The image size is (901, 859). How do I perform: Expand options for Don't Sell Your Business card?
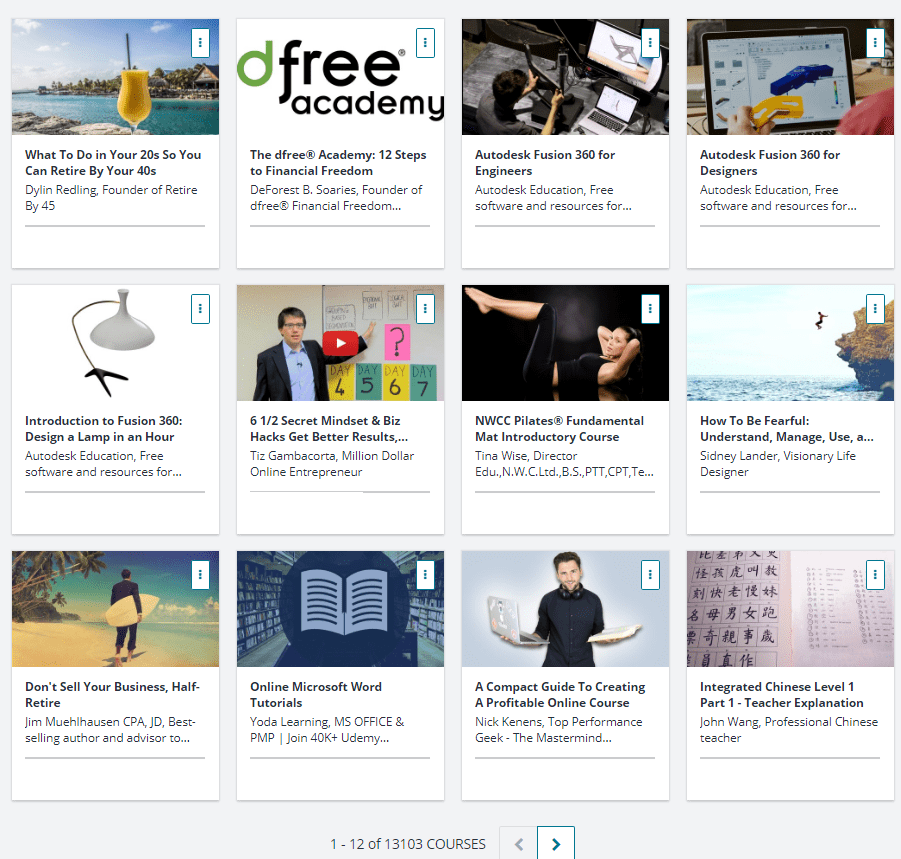[200, 575]
